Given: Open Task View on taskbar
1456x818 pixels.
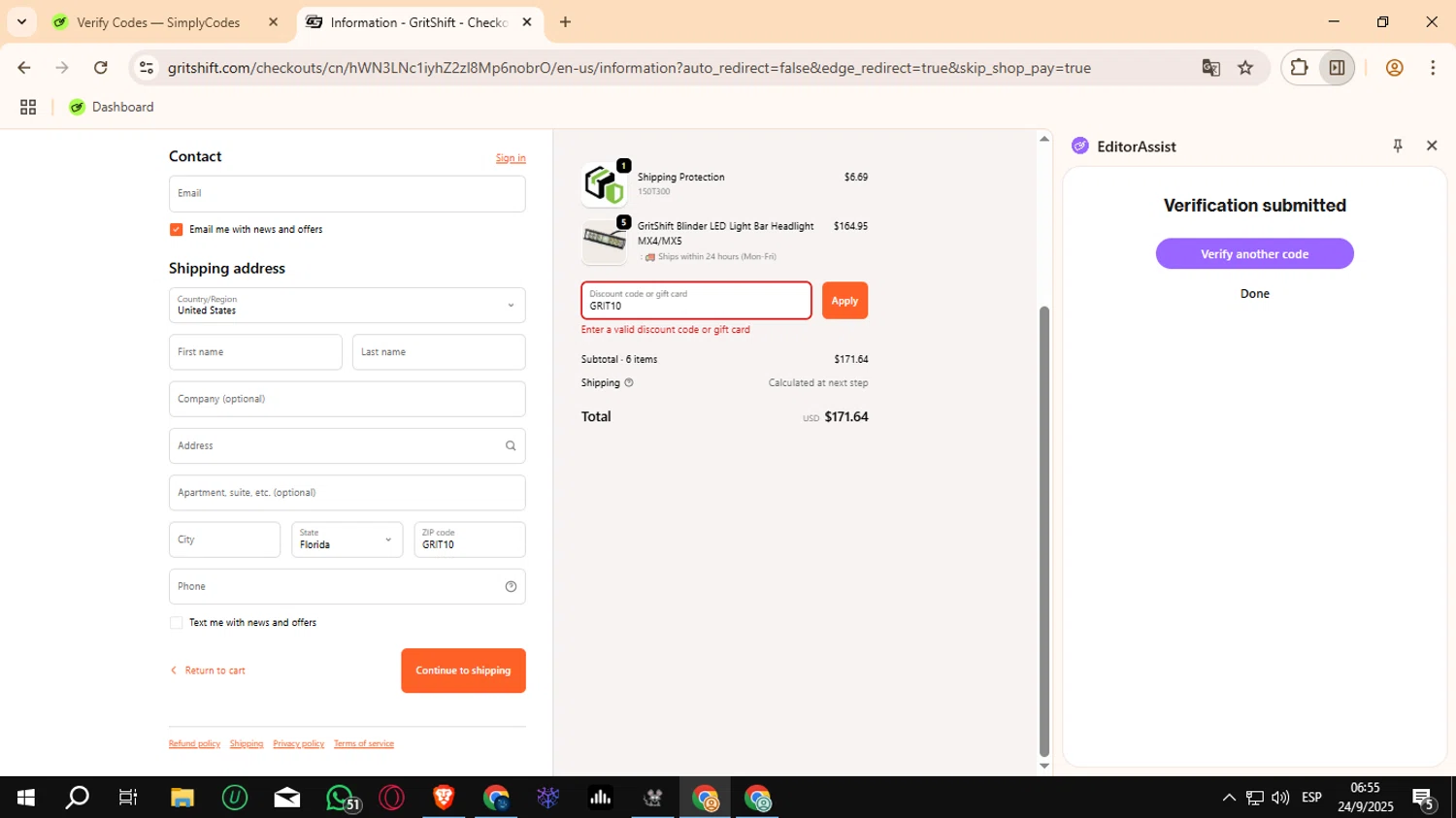Looking at the screenshot, I should pos(128,798).
